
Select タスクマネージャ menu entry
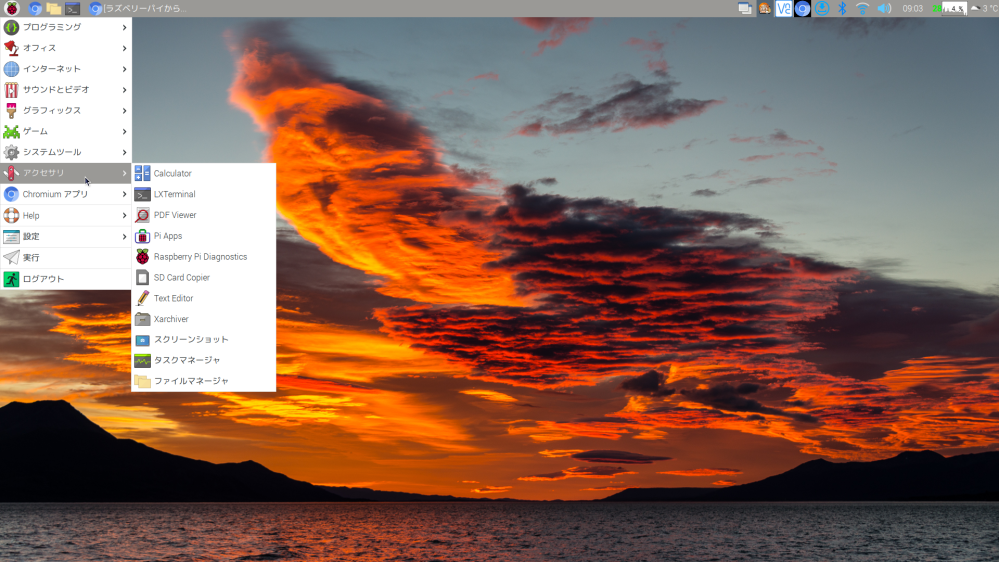click(187, 360)
